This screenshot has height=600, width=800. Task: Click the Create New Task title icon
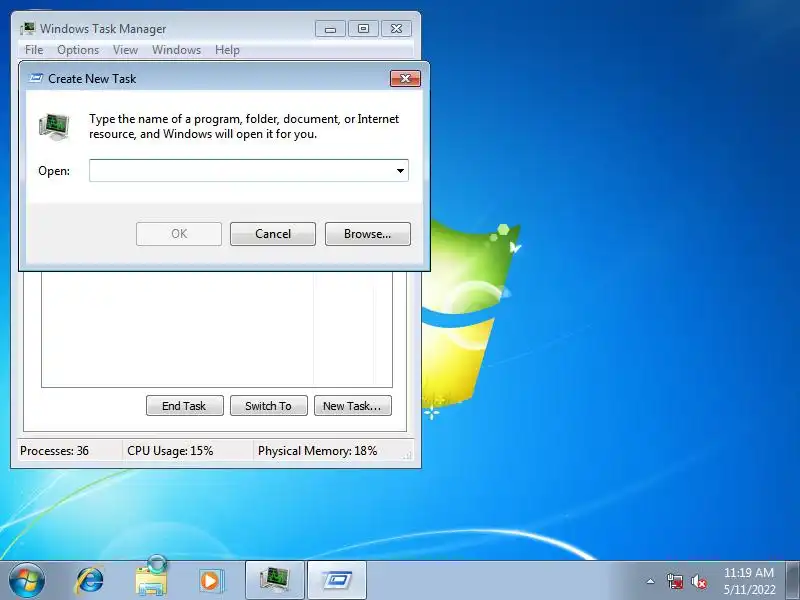pos(36,79)
